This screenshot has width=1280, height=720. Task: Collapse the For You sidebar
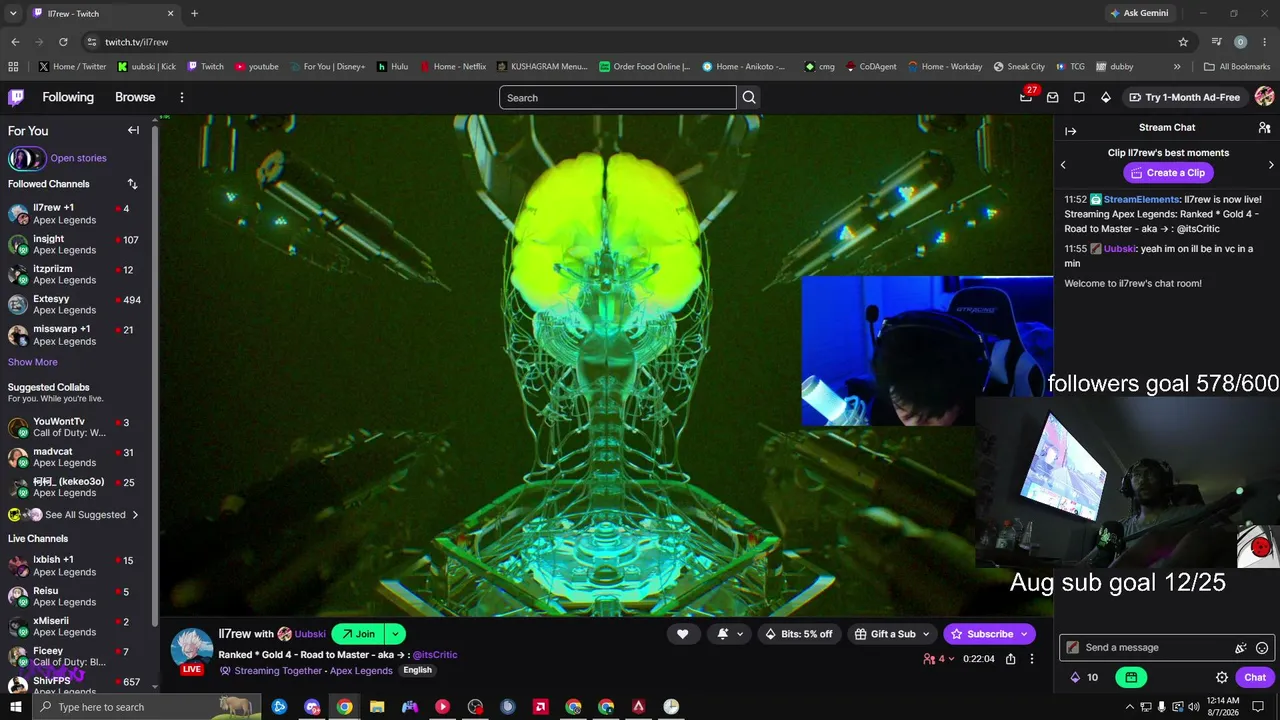click(x=133, y=130)
